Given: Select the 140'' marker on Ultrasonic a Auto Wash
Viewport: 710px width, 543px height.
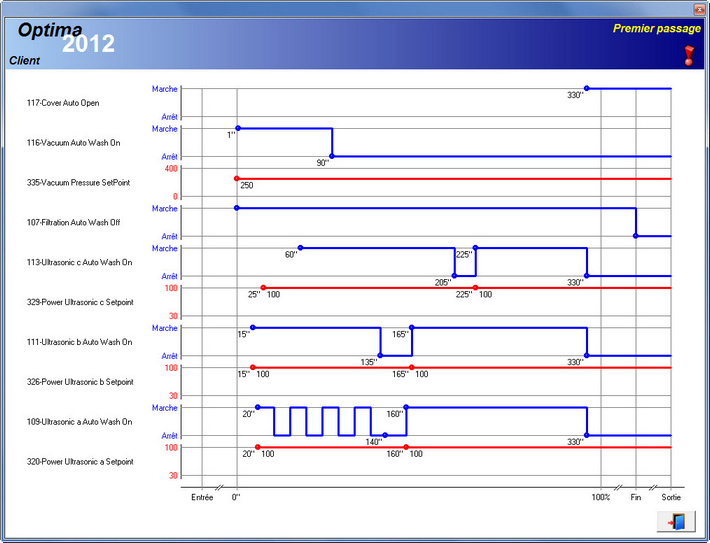Looking at the screenshot, I should coord(385,435).
